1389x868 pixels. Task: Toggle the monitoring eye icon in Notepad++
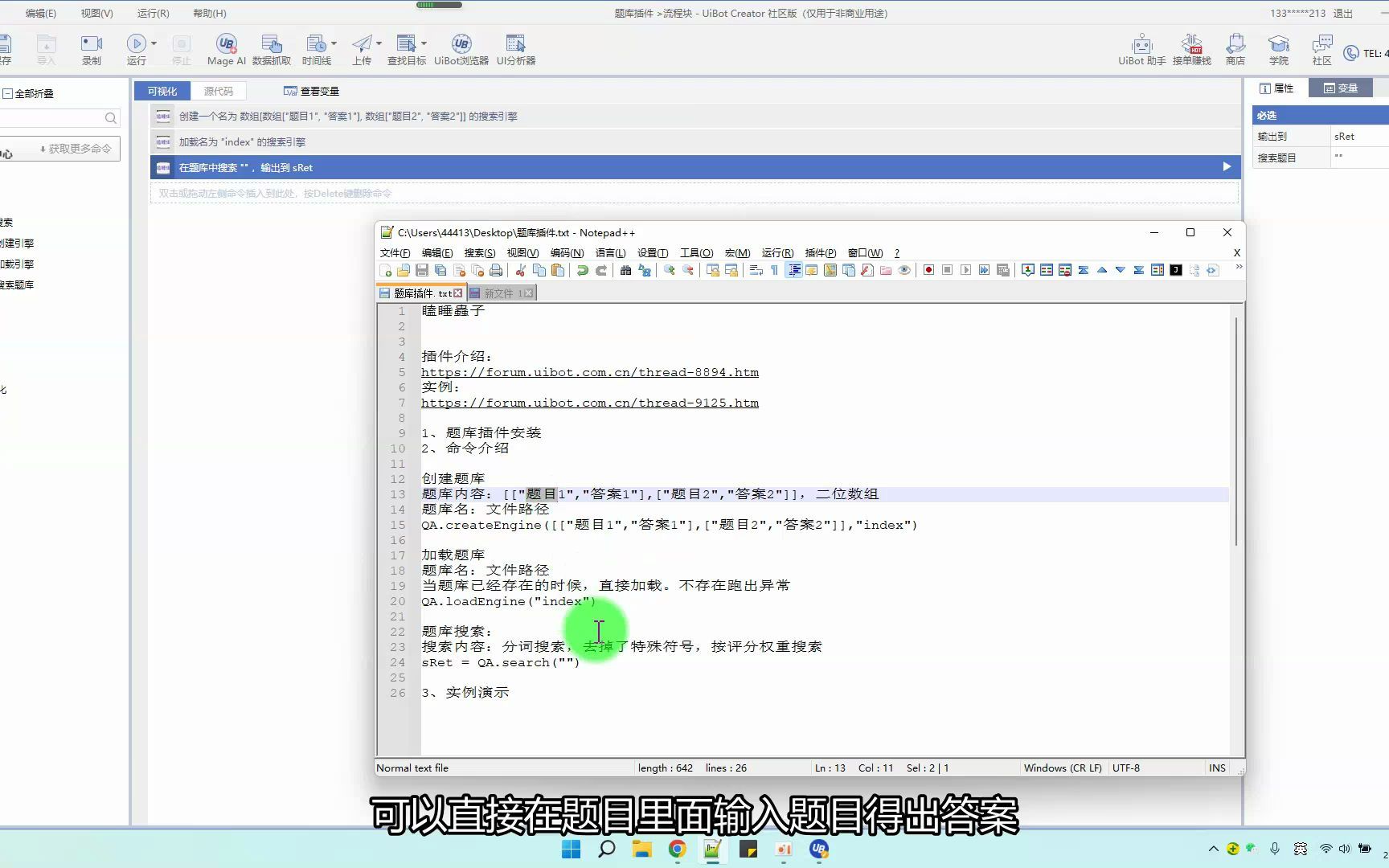(x=904, y=270)
